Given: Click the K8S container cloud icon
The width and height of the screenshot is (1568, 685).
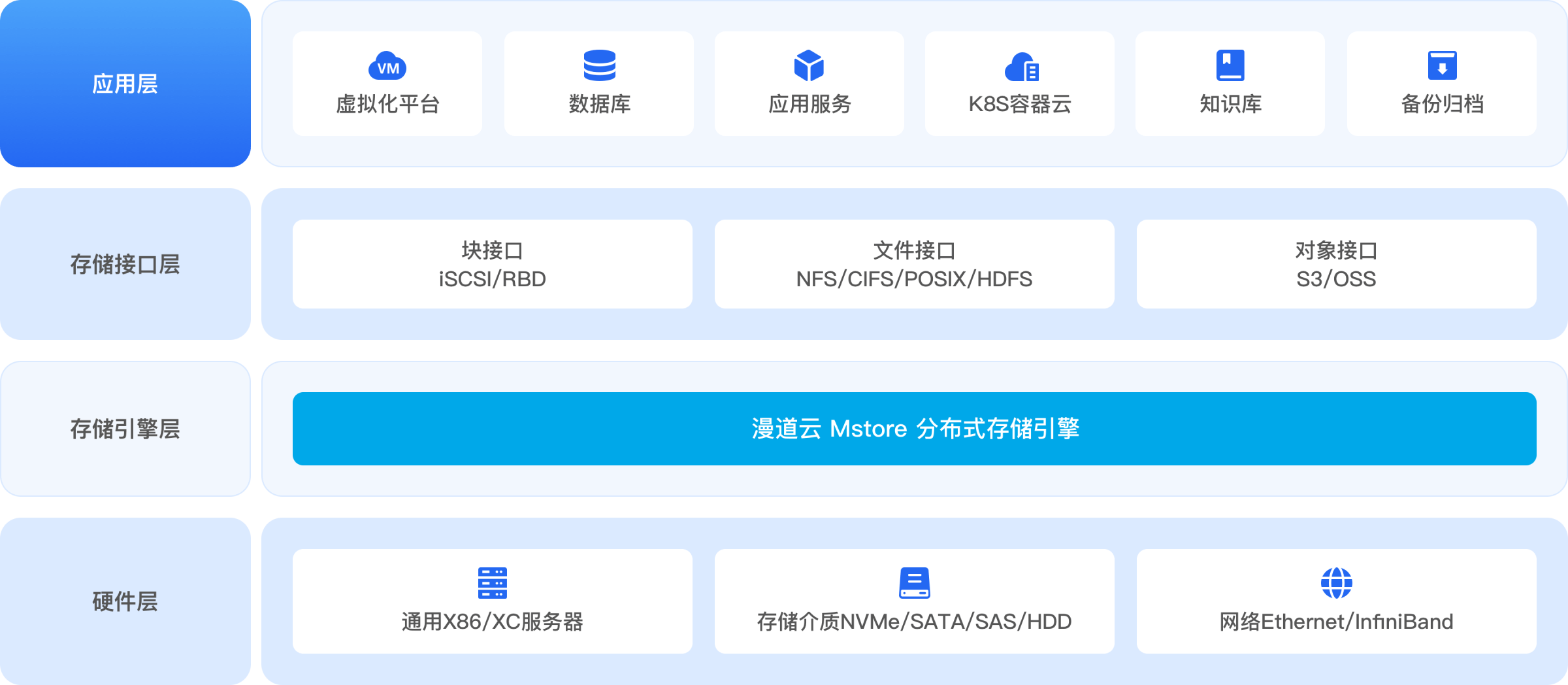Looking at the screenshot, I should pos(1021,67).
